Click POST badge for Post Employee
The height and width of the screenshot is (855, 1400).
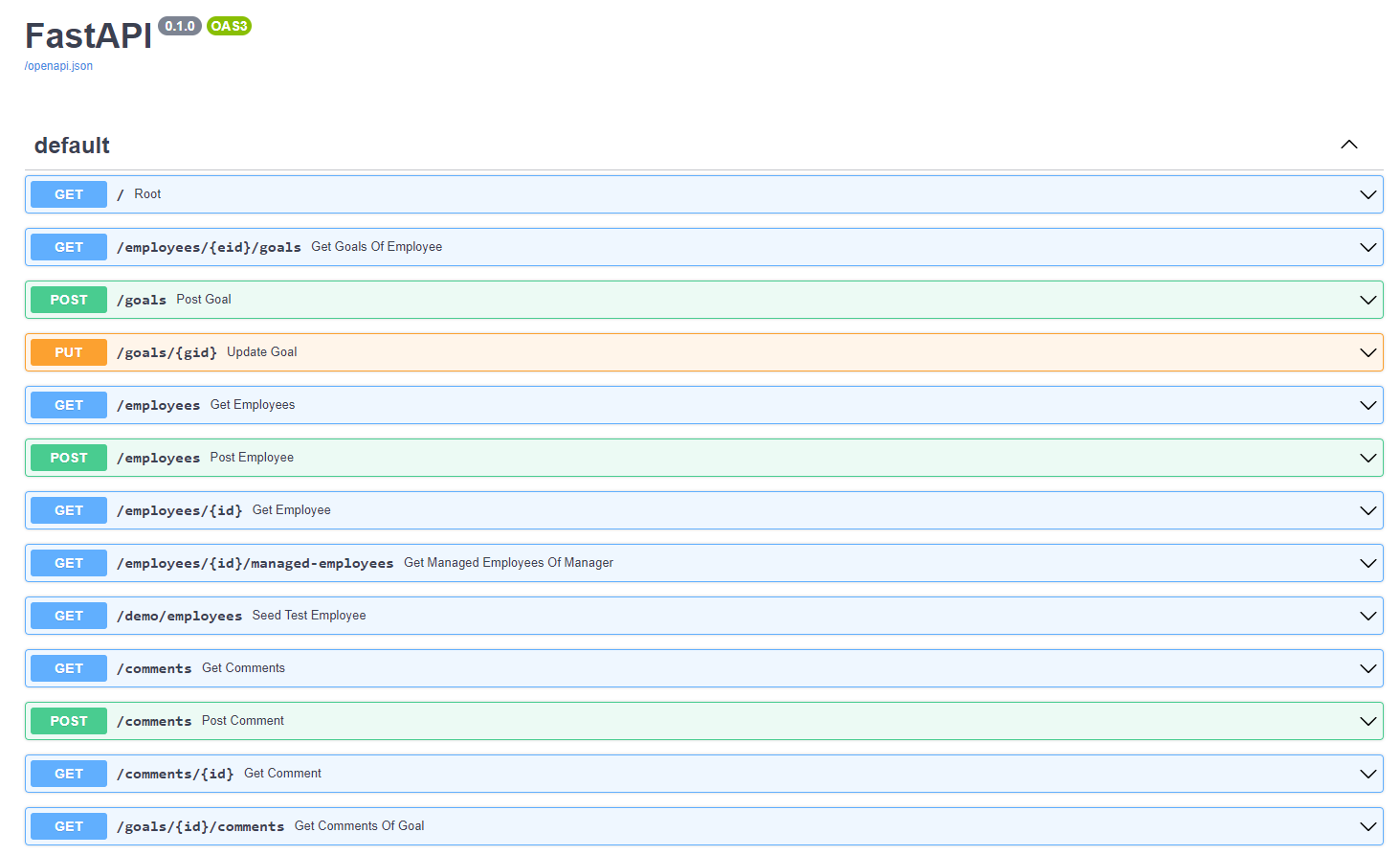pyautogui.click(x=69, y=458)
